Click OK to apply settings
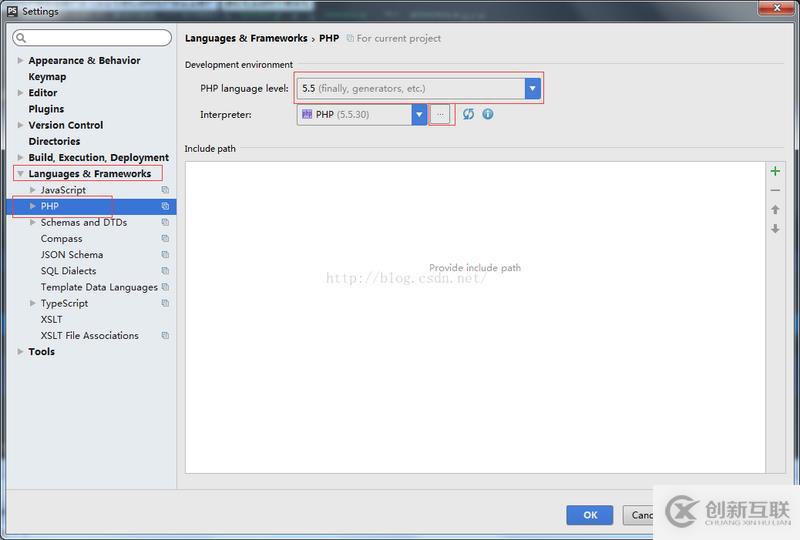 590,515
